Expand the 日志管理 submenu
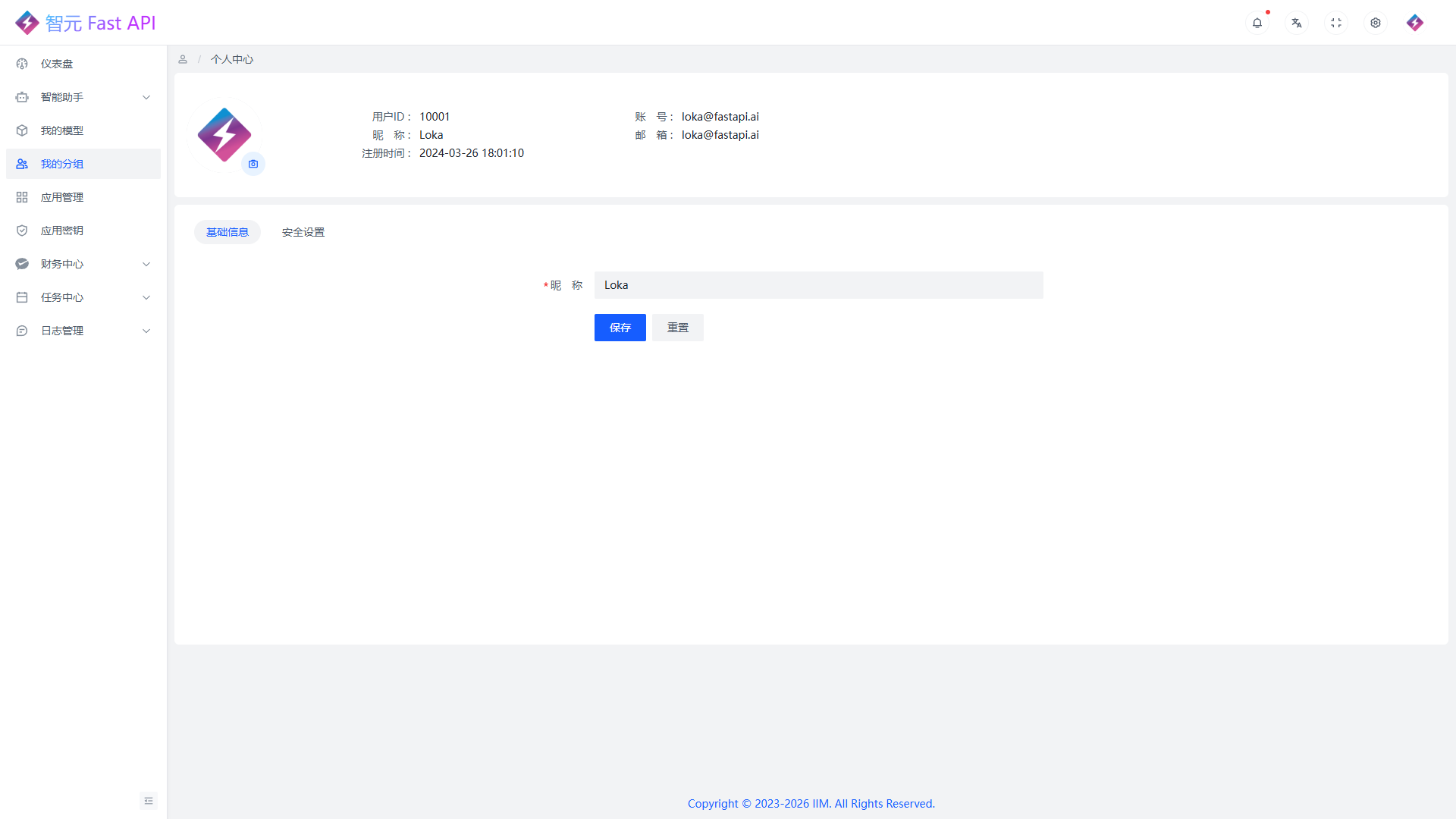The image size is (1456, 819). click(83, 331)
